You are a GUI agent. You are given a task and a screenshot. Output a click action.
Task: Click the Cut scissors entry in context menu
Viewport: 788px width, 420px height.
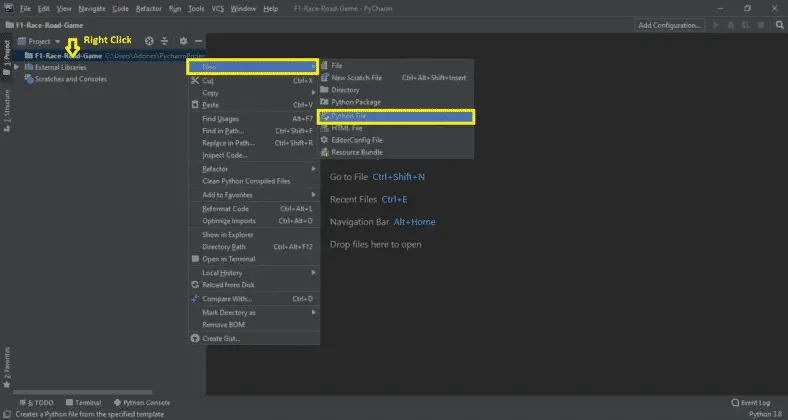208,81
